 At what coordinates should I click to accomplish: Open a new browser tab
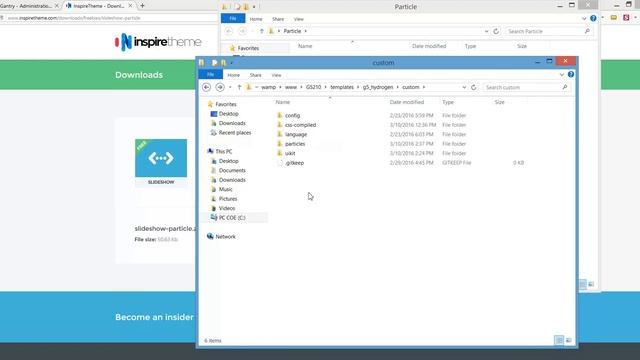(x=142, y=6)
